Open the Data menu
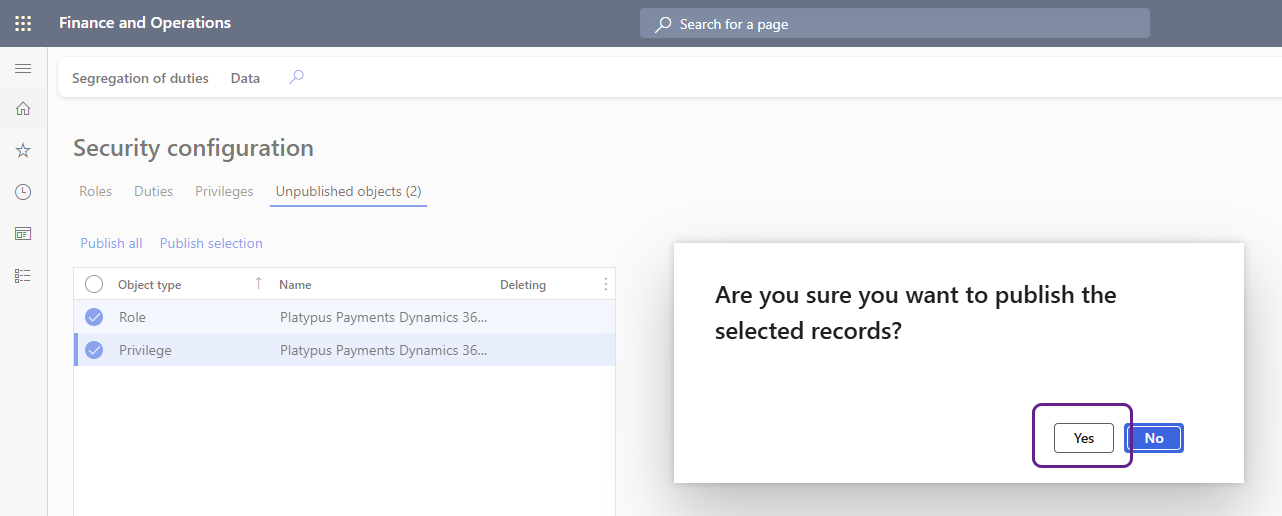The height and width of the screenshot is (516, 1282). (245, 78)
